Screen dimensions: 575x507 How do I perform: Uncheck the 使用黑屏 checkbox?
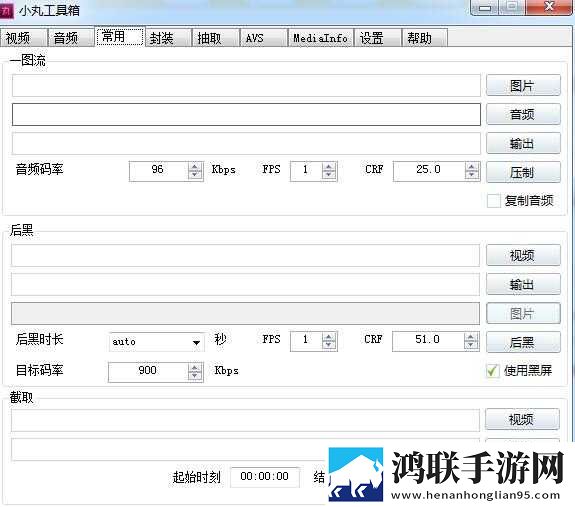[492, 371]
